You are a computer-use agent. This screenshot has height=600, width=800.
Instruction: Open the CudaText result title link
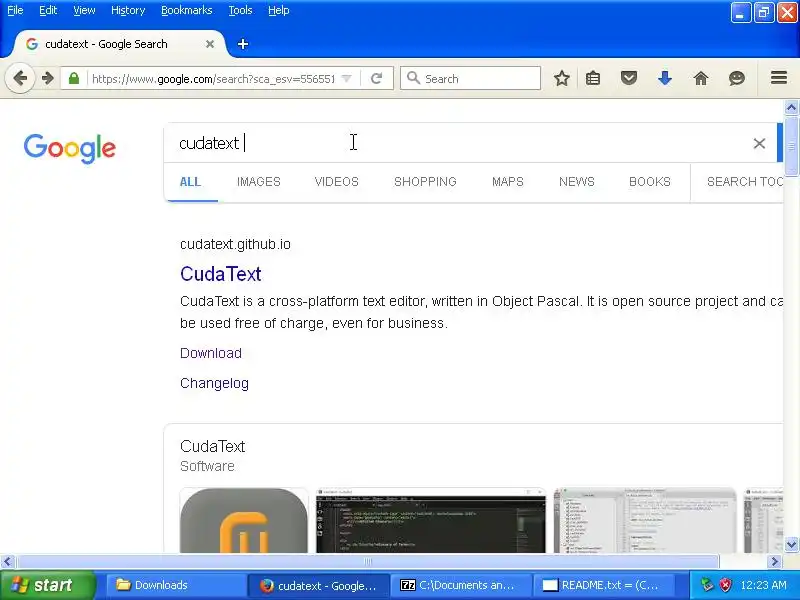pos(220,274)
